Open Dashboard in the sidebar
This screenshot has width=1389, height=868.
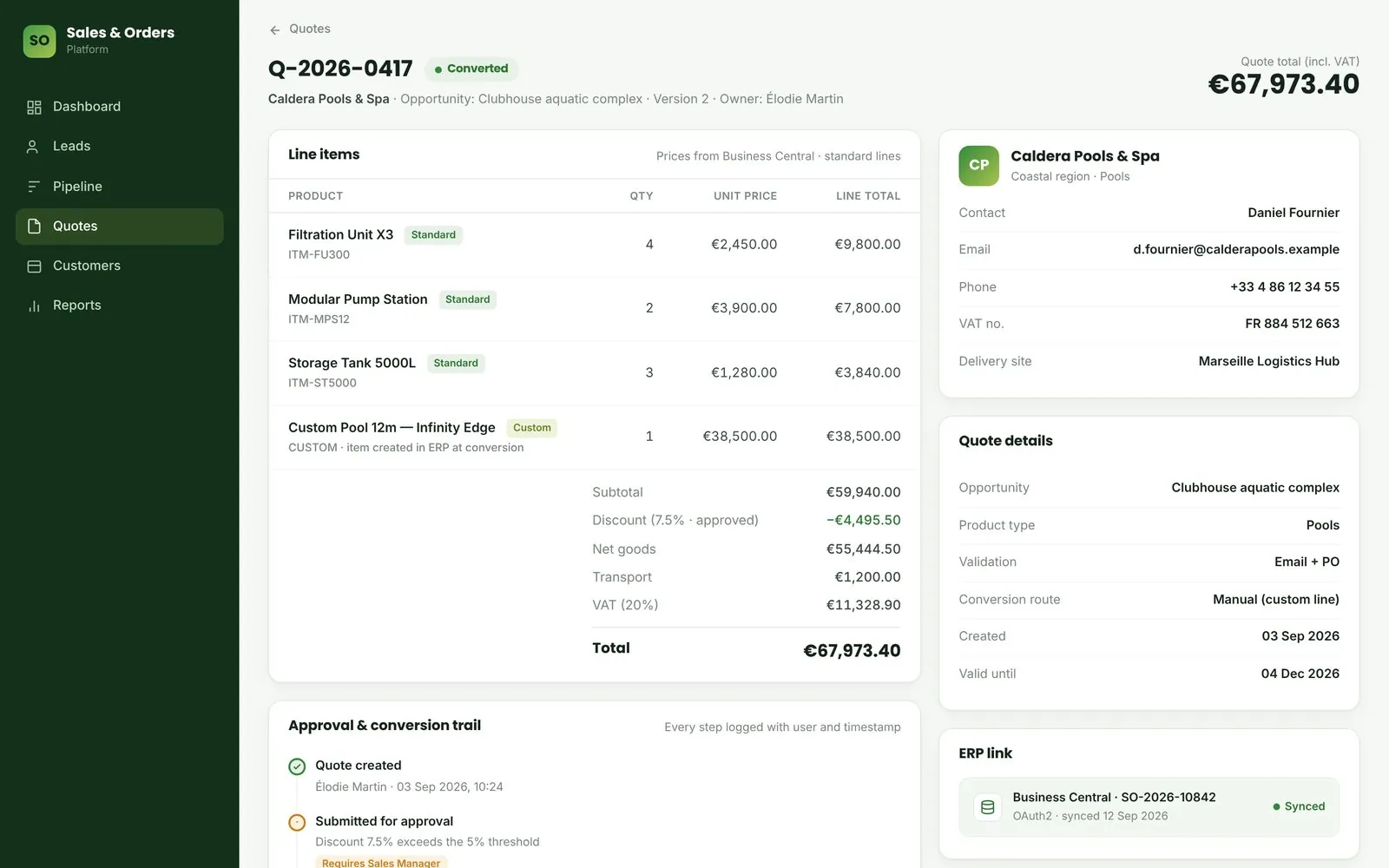[x=120, y=107]
